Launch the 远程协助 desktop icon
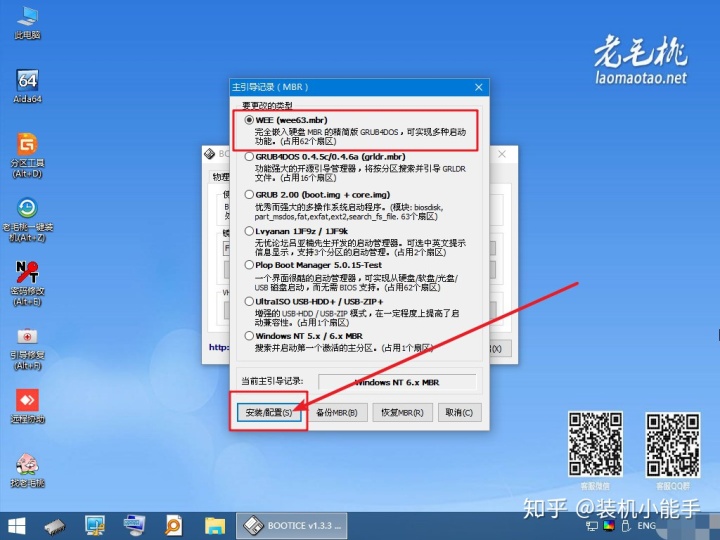 28,406
